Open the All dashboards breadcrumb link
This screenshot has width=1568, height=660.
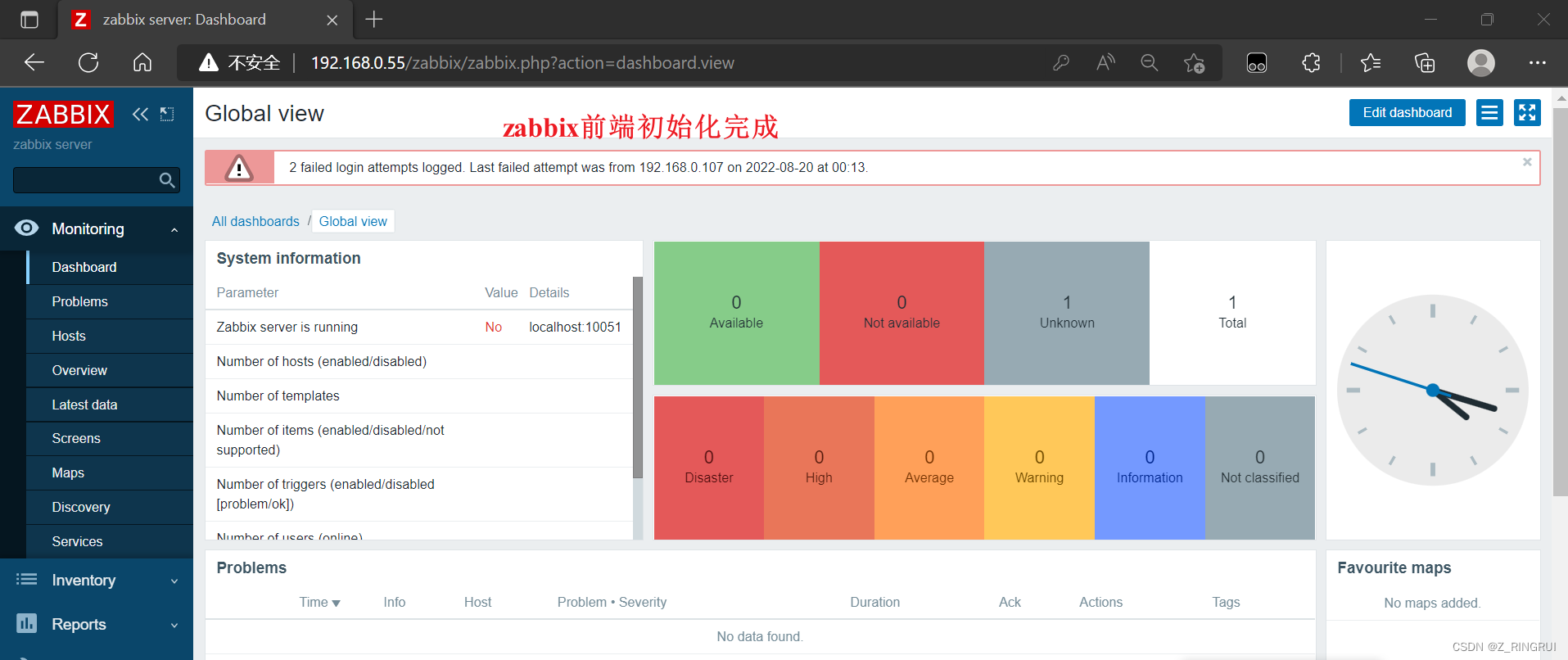(x=255, y=221)
